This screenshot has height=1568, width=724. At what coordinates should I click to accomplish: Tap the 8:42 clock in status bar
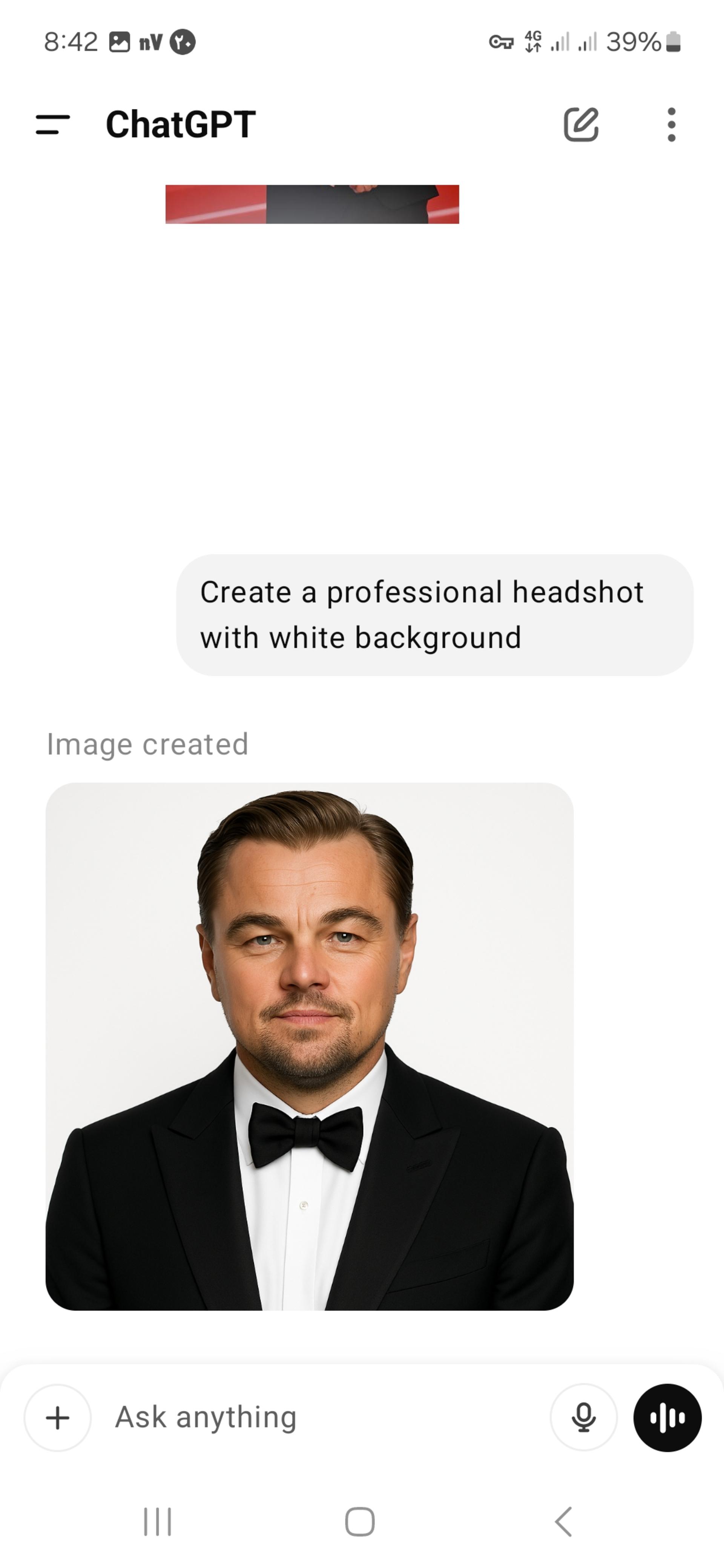click(x=71, y=42)
